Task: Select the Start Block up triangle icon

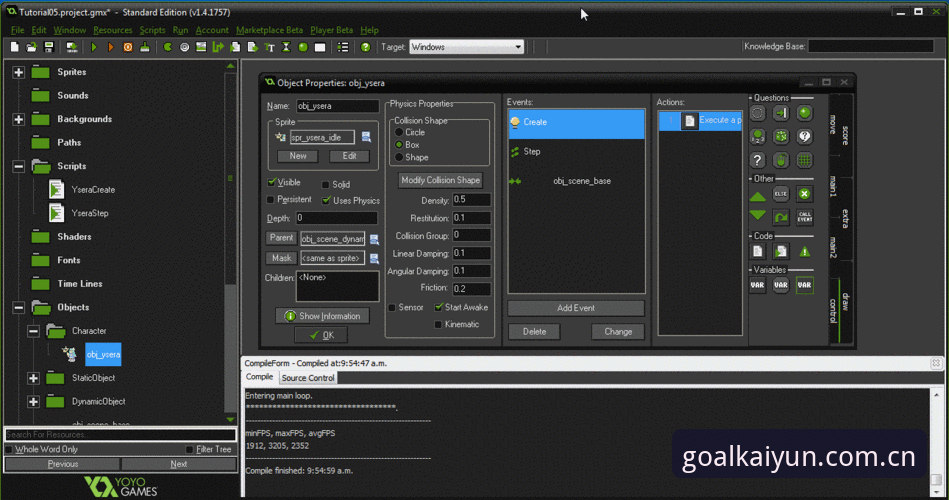Action: tap(758, 196)
